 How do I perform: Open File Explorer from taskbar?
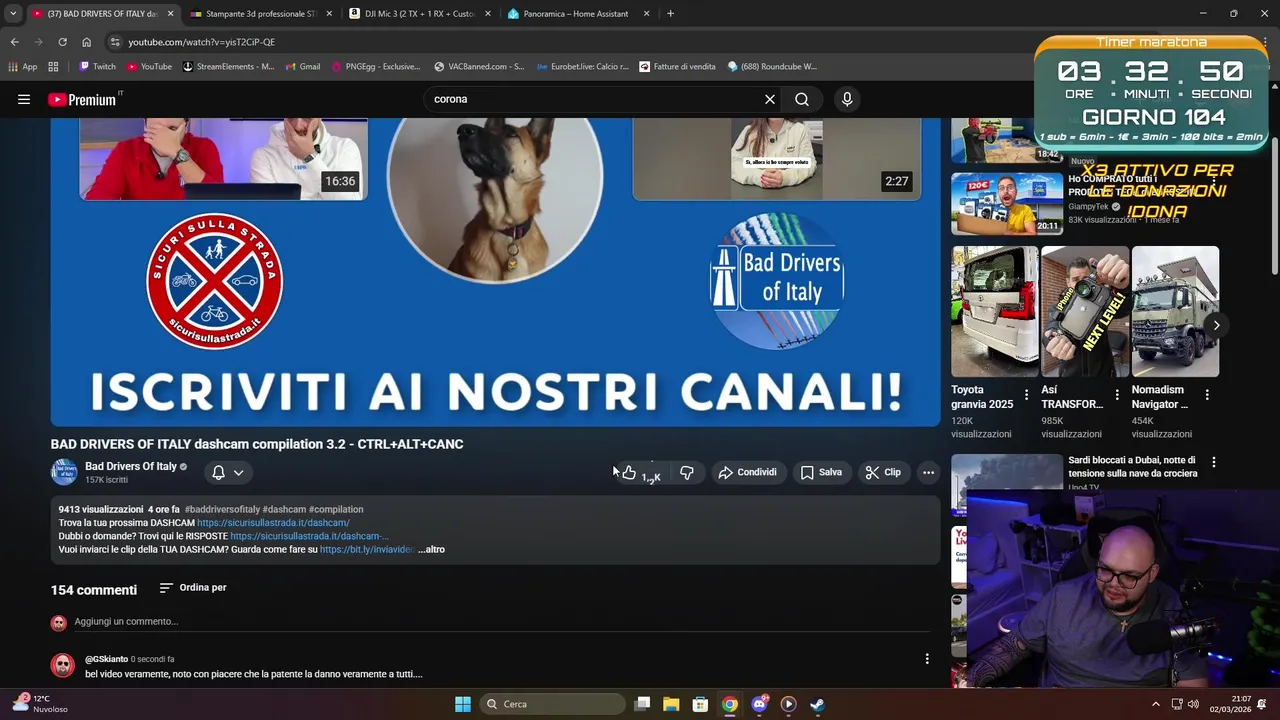pos(671,704)
